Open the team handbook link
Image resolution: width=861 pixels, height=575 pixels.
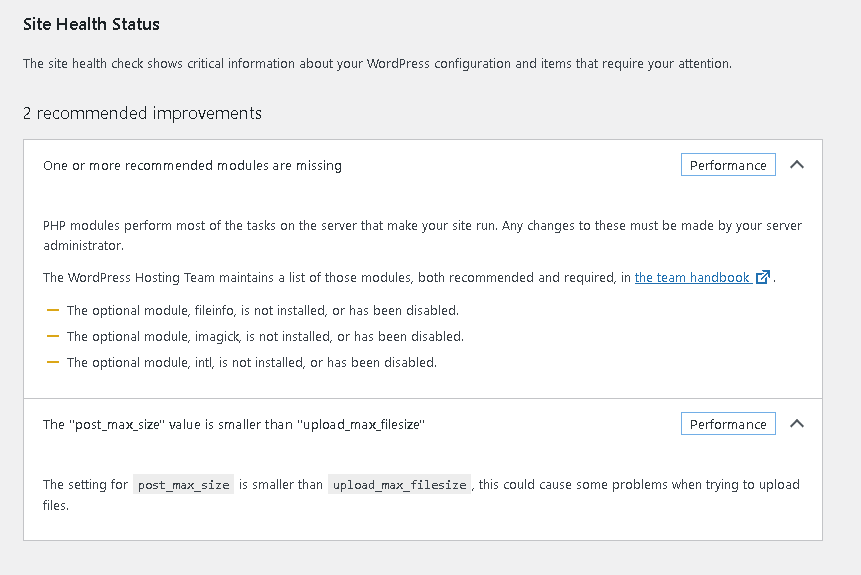click(x=692, y=278)
